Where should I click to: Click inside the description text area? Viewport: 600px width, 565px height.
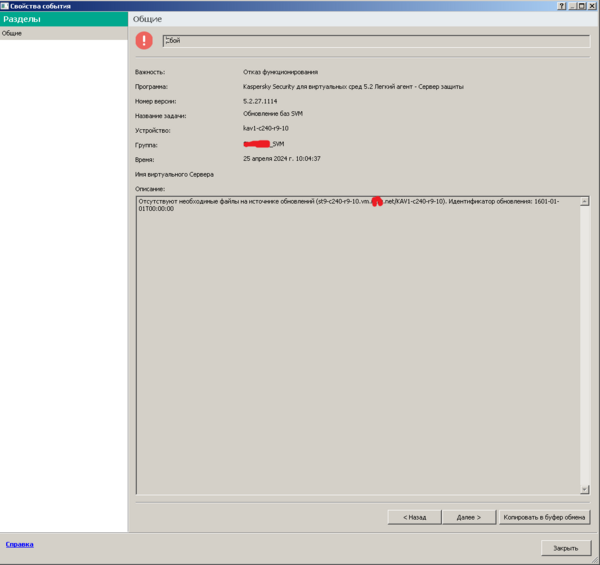(x=358, y=345)
